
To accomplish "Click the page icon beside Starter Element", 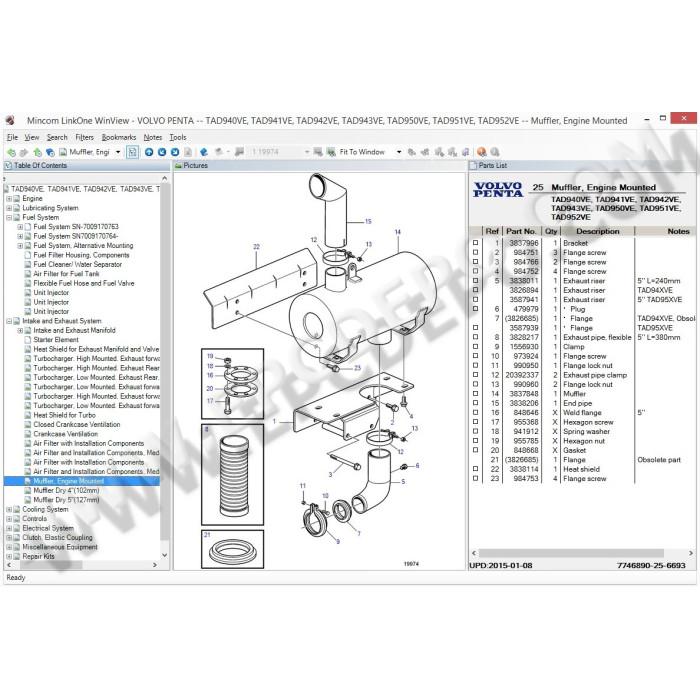I will coord(28,340).
